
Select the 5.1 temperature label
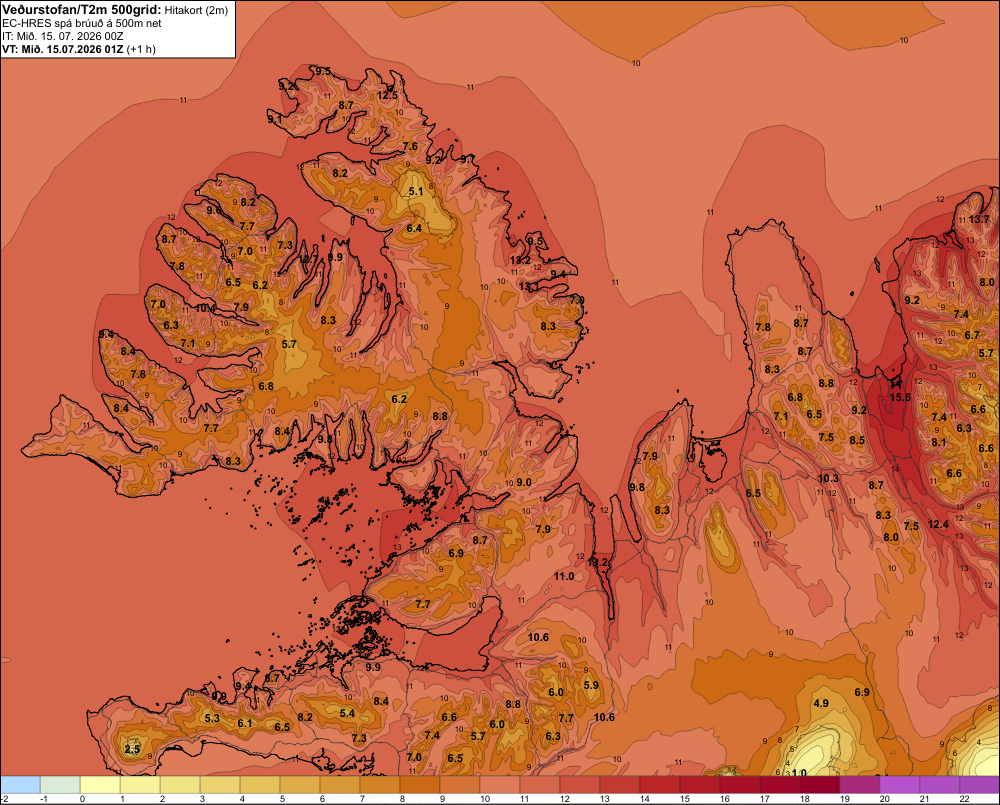point(416,191)
